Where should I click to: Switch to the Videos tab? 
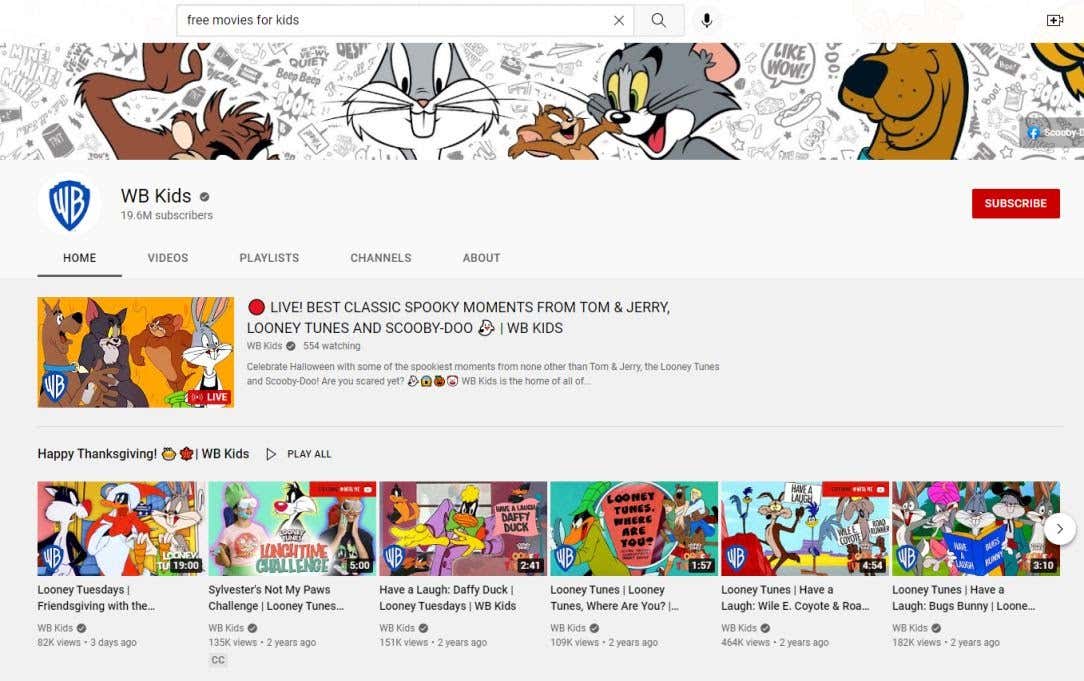pyautogui.click(x=168, y=258)
